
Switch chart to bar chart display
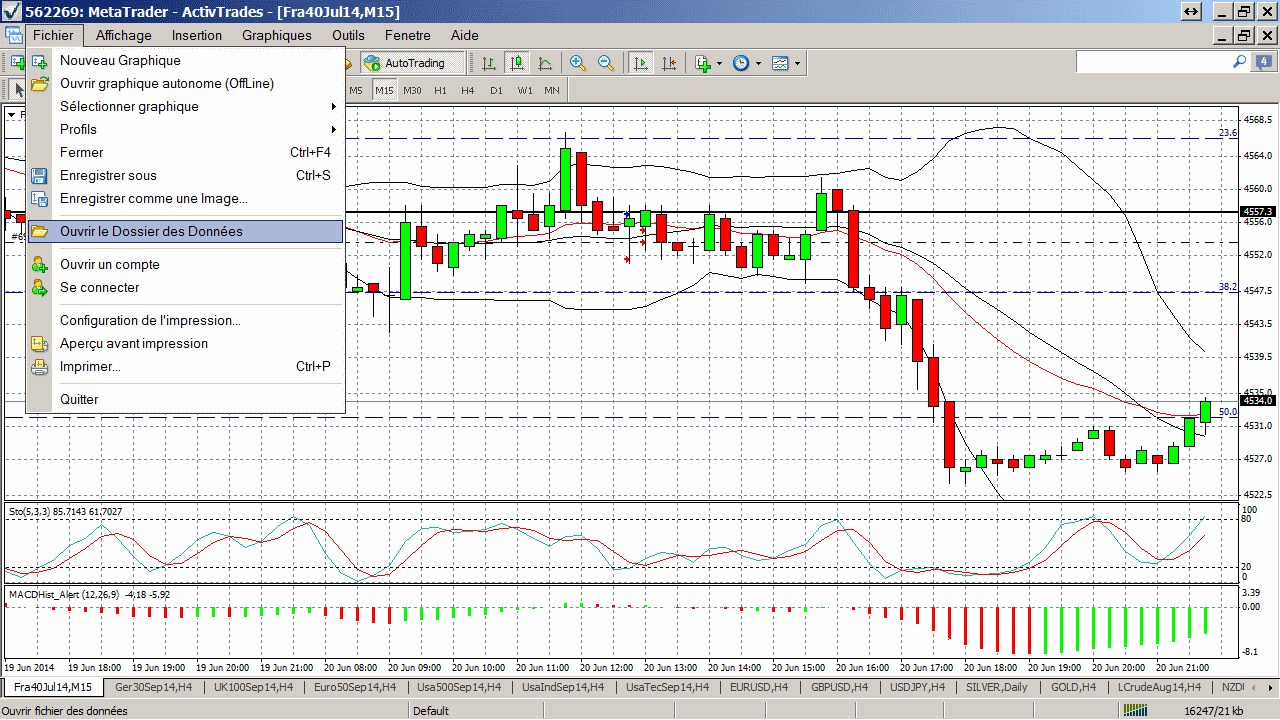click(489, 63)
